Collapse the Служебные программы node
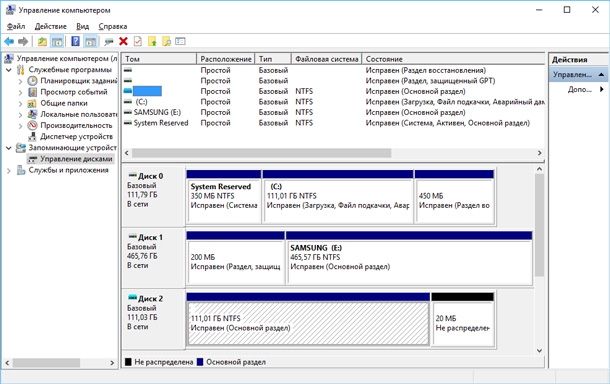The height and width of the screenshot is (384, 610). (x=9, y=70)
